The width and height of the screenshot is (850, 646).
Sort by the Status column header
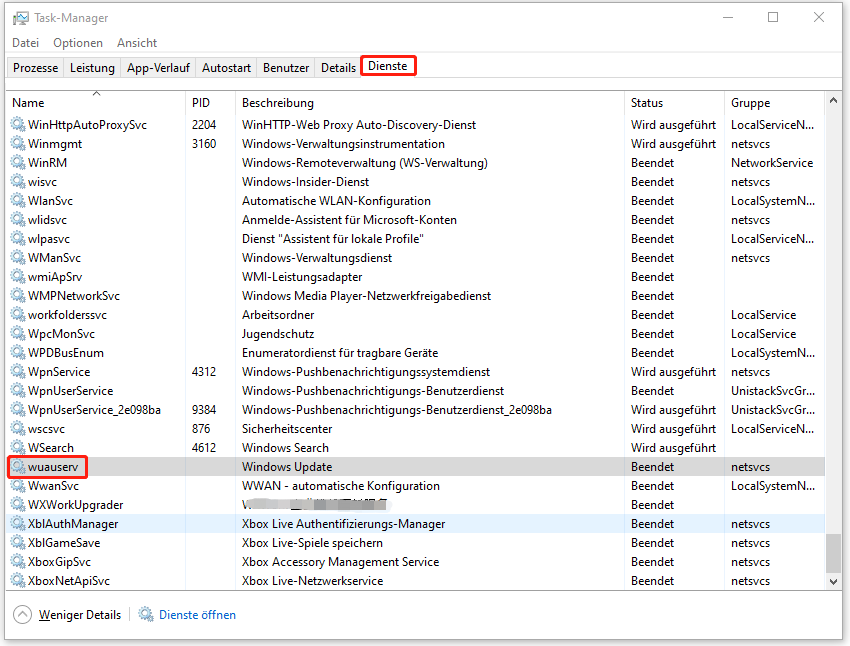(674, 102)
